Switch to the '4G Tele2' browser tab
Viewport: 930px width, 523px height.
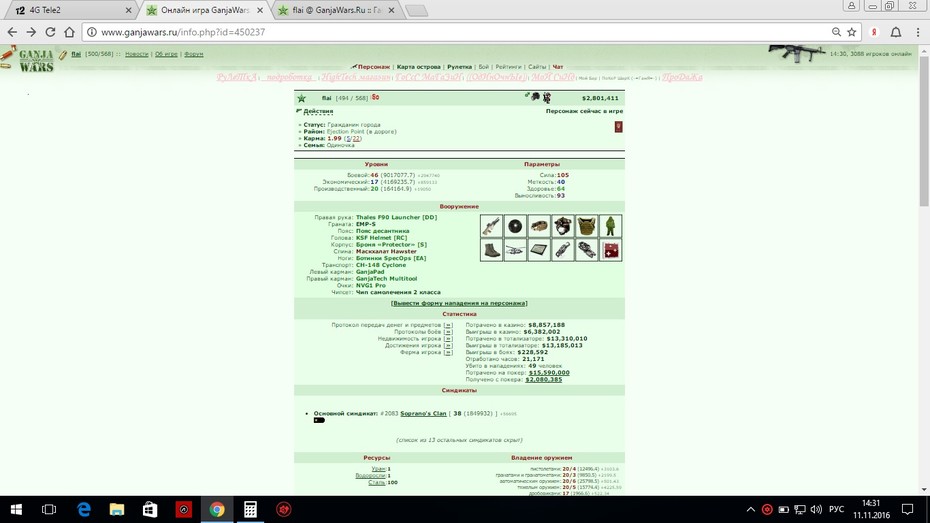pos(70,10)
